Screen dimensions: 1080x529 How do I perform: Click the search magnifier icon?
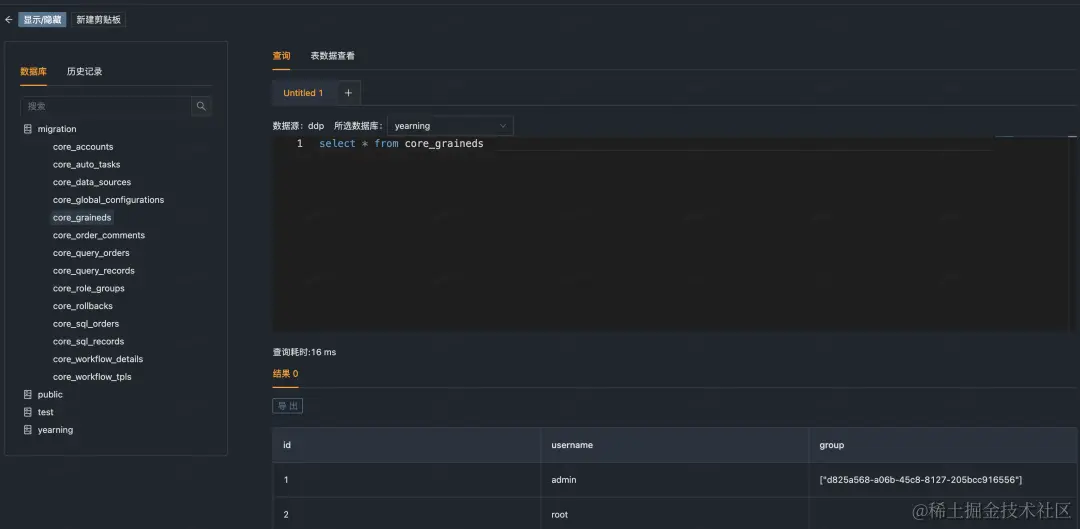point(201,106)
